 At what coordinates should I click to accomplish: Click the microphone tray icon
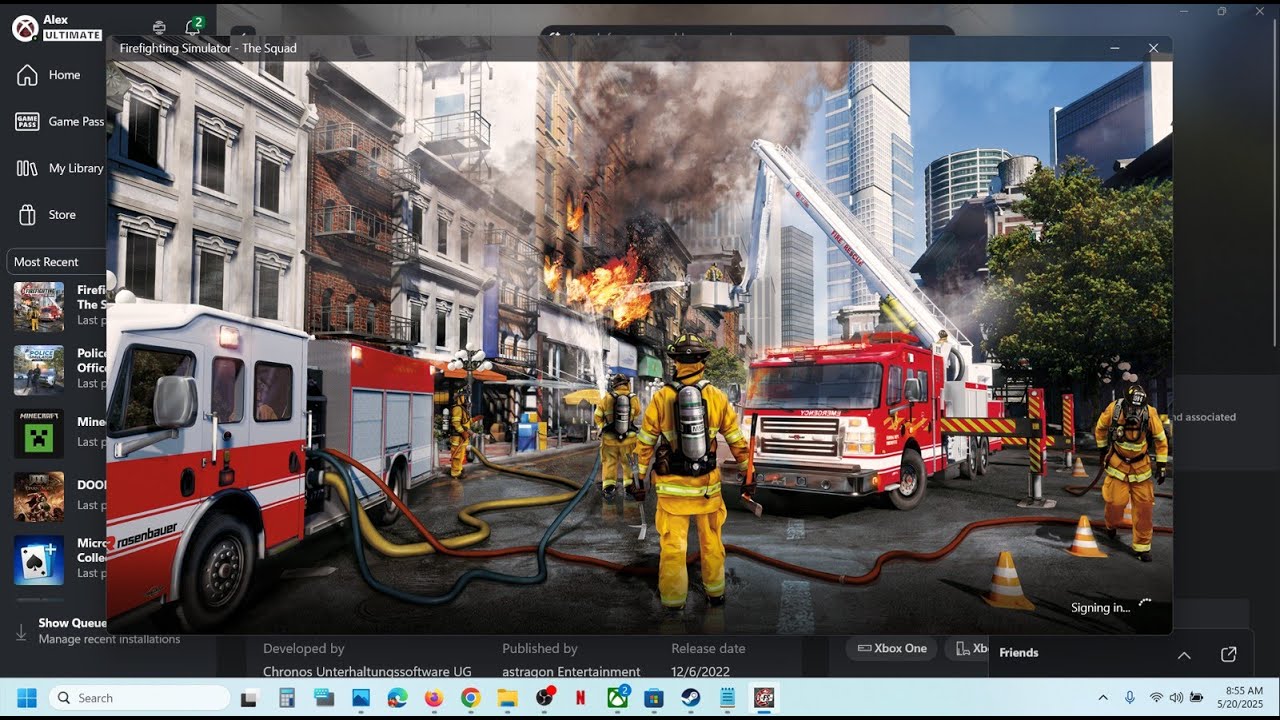pyautogui.click(x=1130, y=698)
